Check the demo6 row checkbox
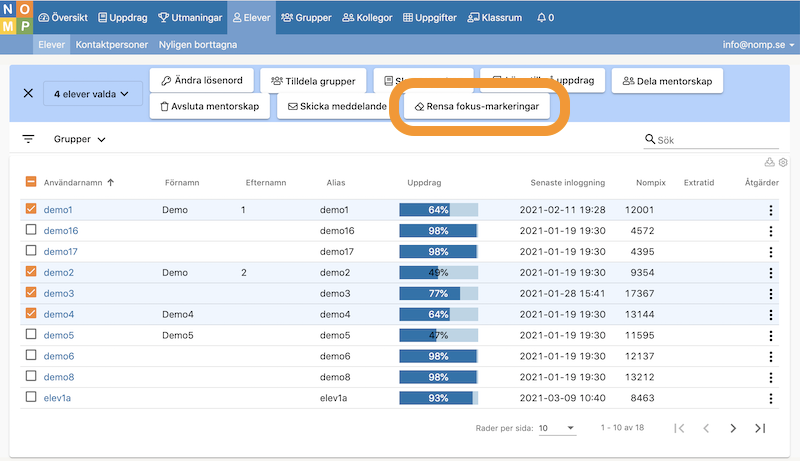 pos(31,355)
